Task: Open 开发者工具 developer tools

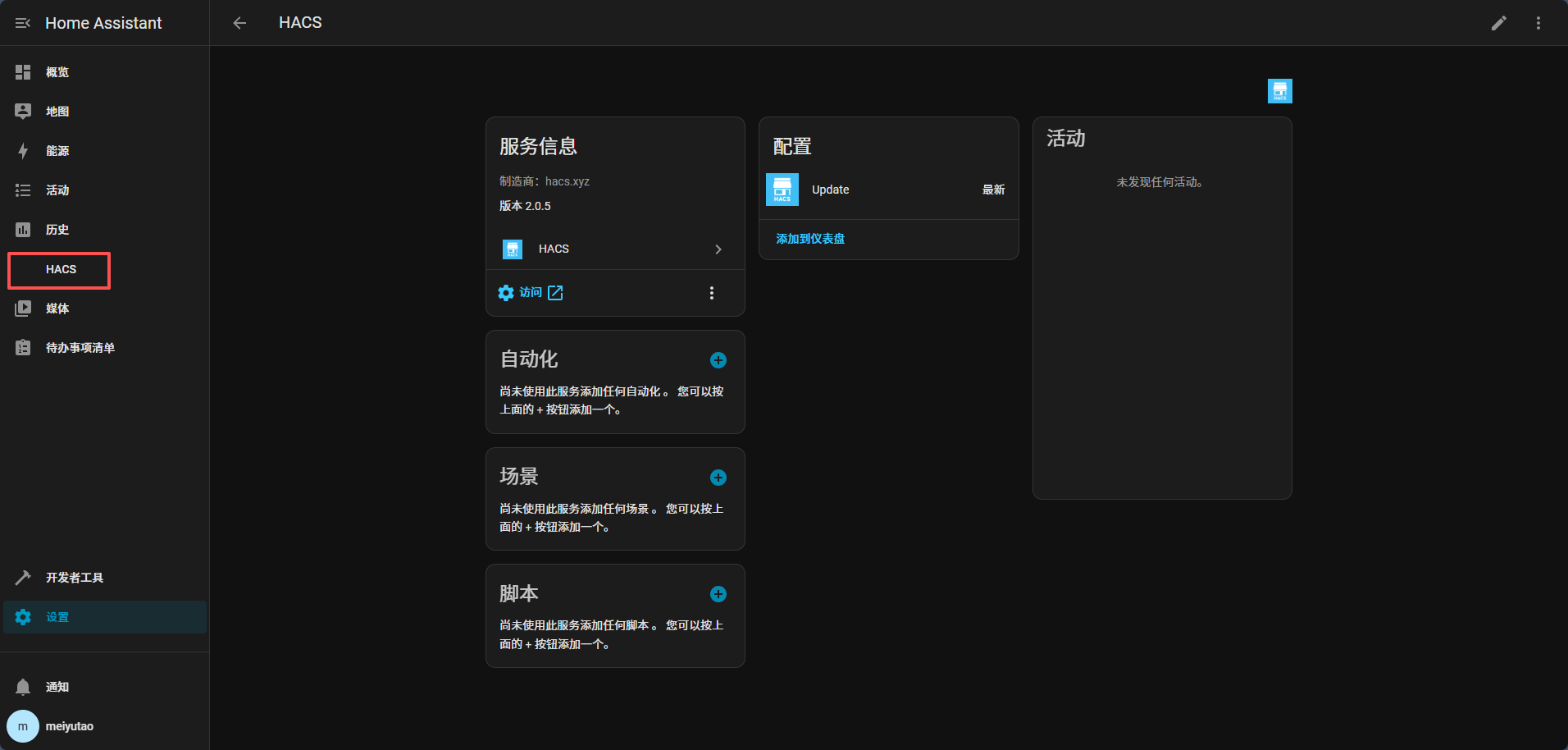Action: (74, 578)
